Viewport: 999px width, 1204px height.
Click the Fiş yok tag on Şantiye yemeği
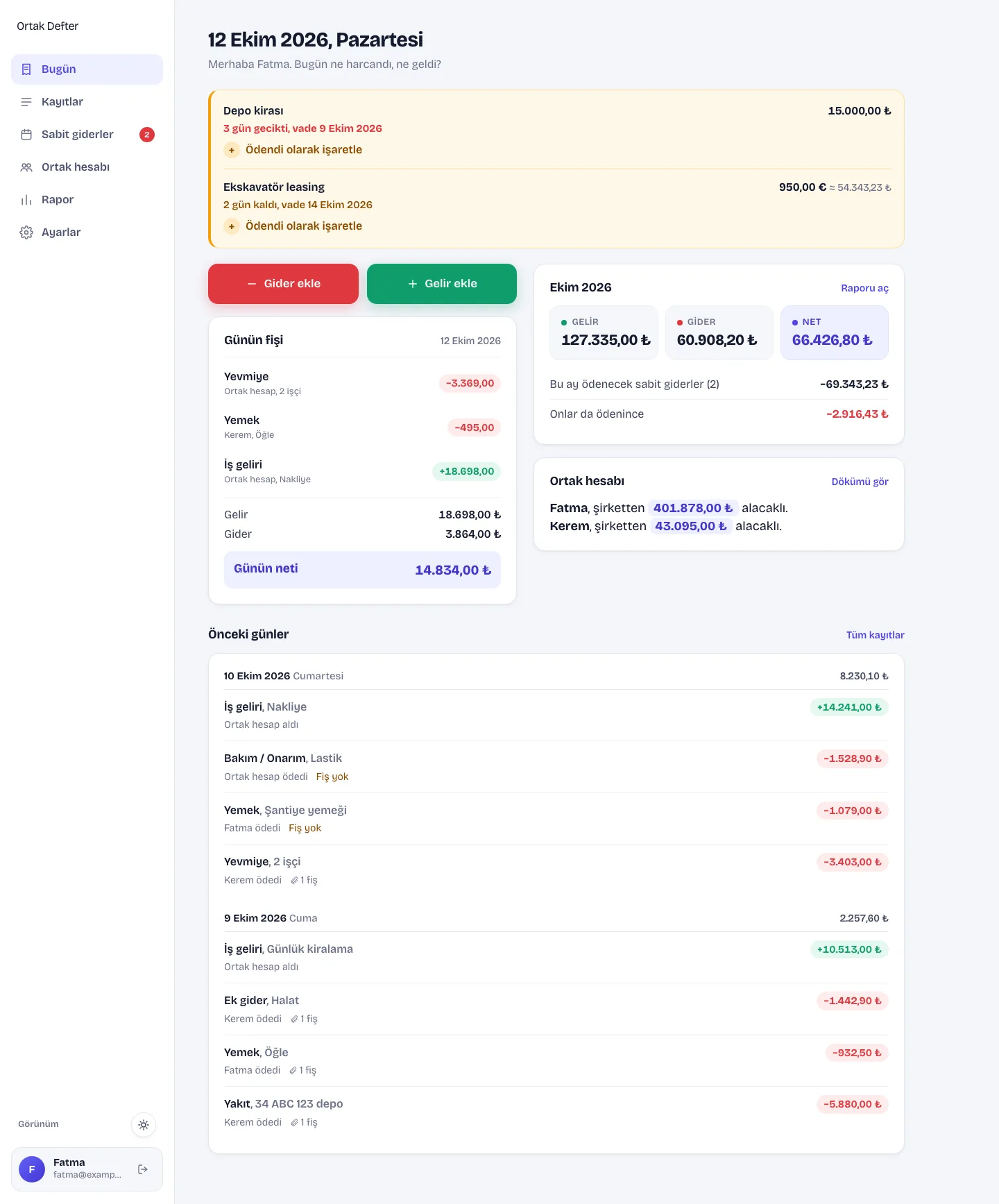[x=305, y=828]
